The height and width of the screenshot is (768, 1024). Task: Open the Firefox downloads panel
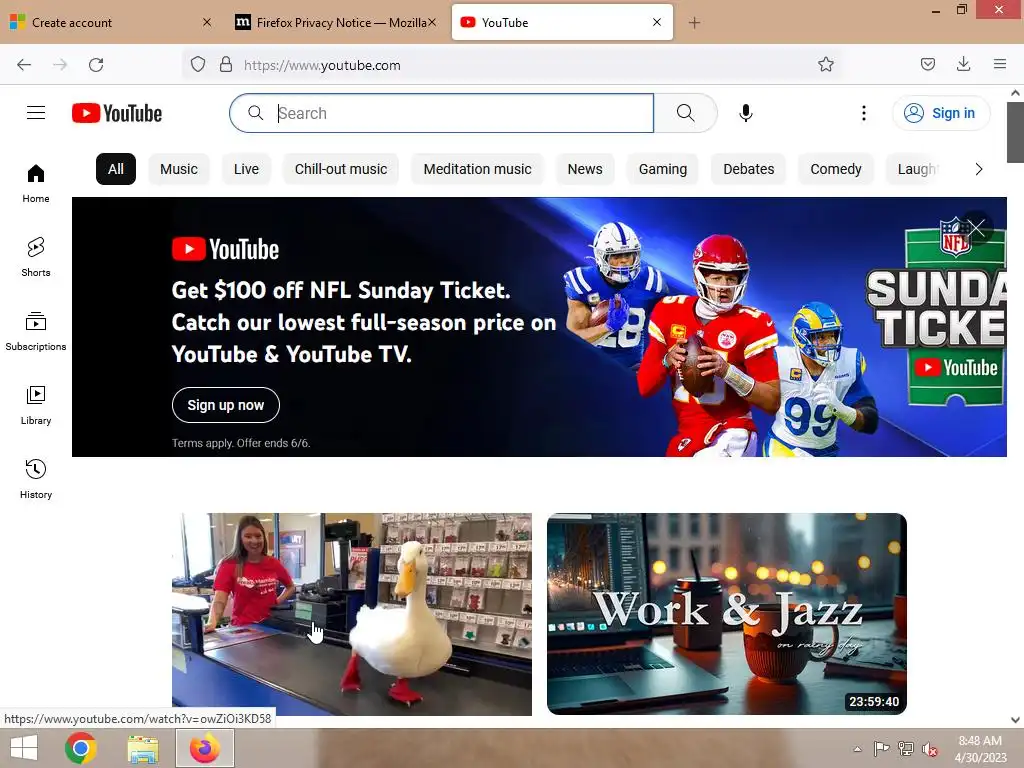(x=963, y=64)
